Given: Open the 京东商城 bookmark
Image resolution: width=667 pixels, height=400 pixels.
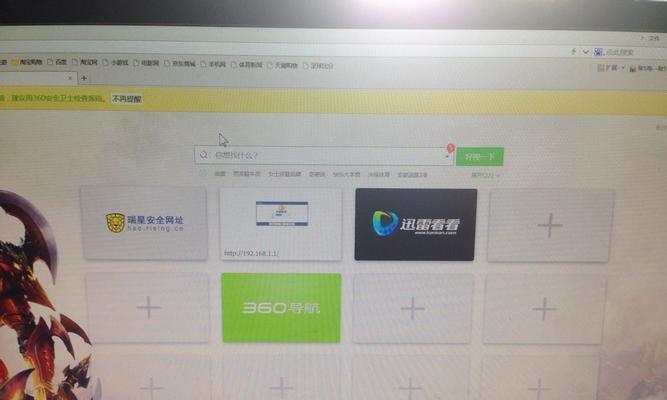Looking at the screenshot, I should (180, 63).
